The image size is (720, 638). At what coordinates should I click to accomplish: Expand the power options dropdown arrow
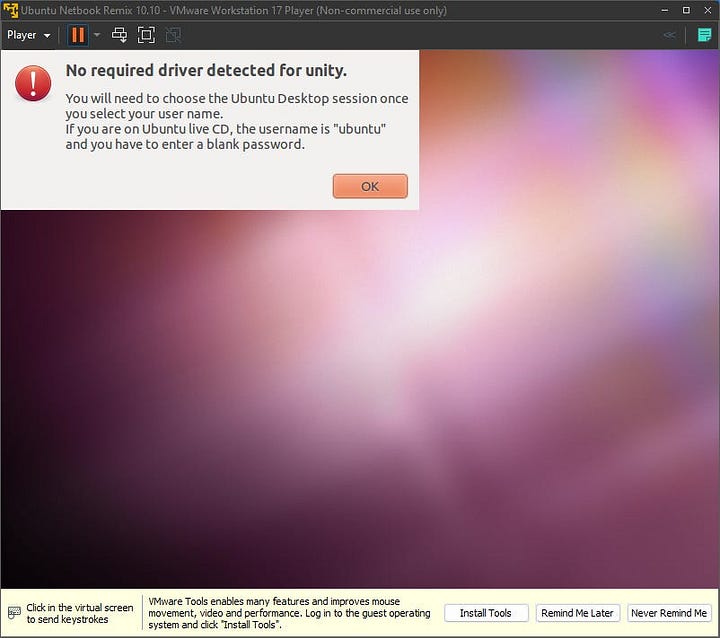pos(97,35)
